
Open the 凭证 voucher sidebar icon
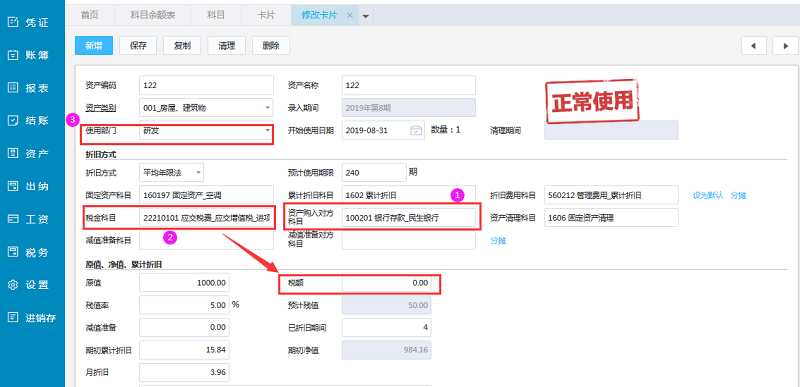[13, 22]
